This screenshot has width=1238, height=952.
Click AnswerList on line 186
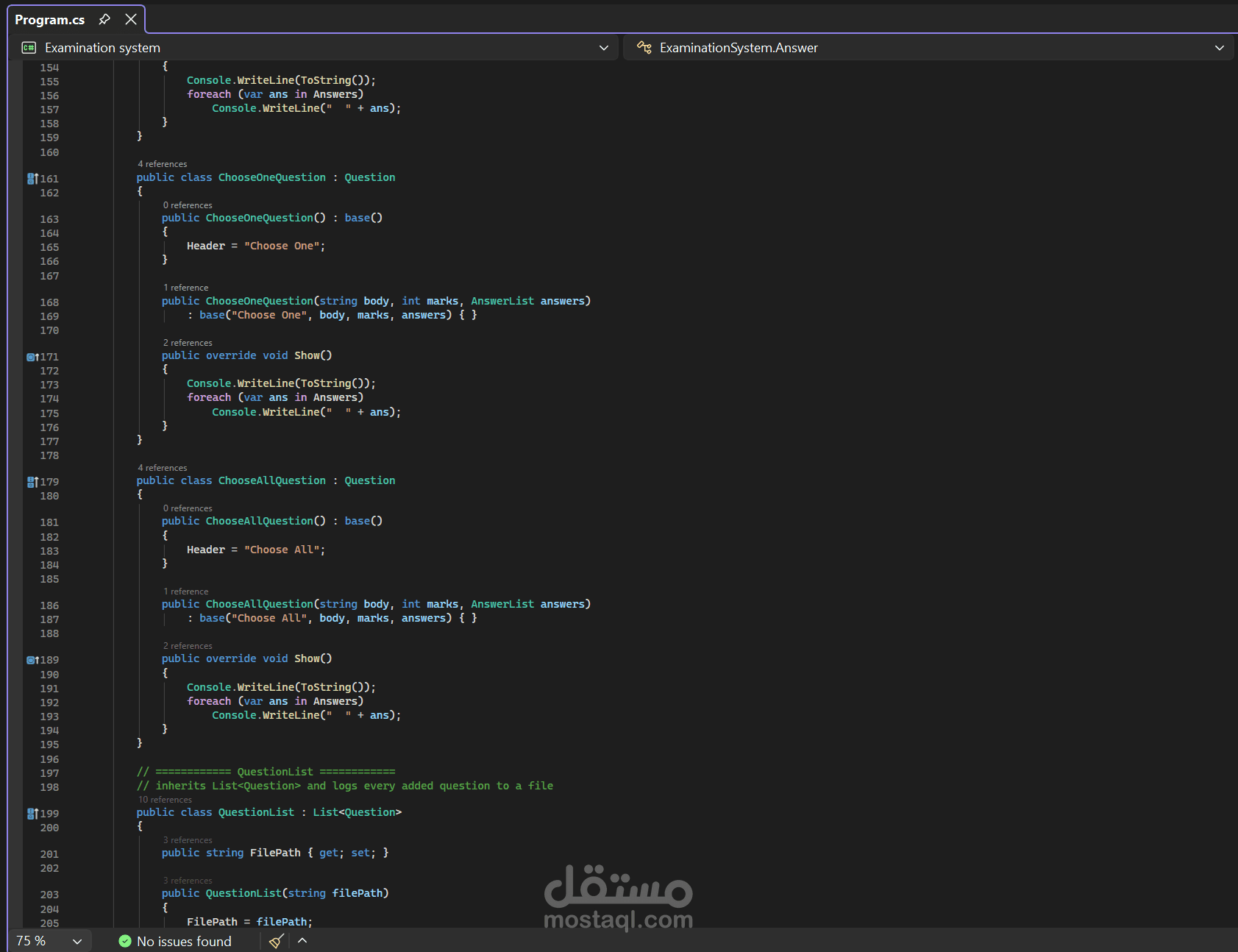[x=503, y=604]
